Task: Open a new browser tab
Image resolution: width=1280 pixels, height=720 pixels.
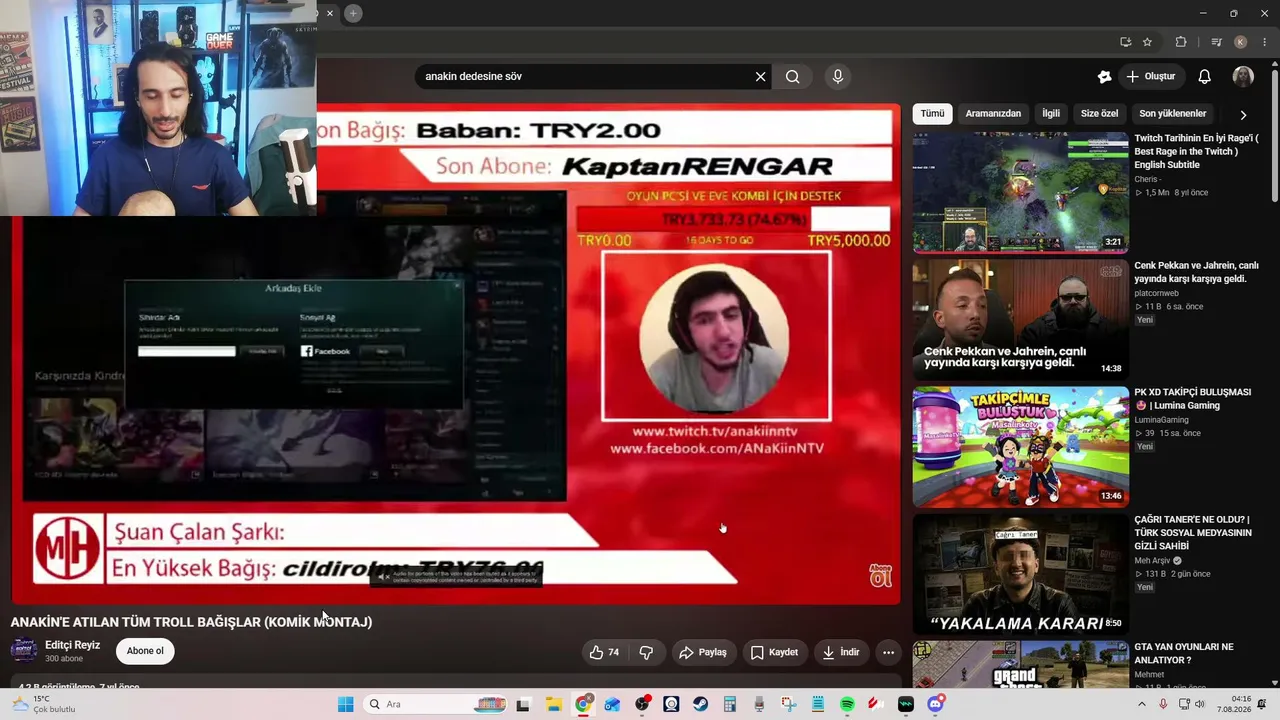Action: click(x=353, y=13)
